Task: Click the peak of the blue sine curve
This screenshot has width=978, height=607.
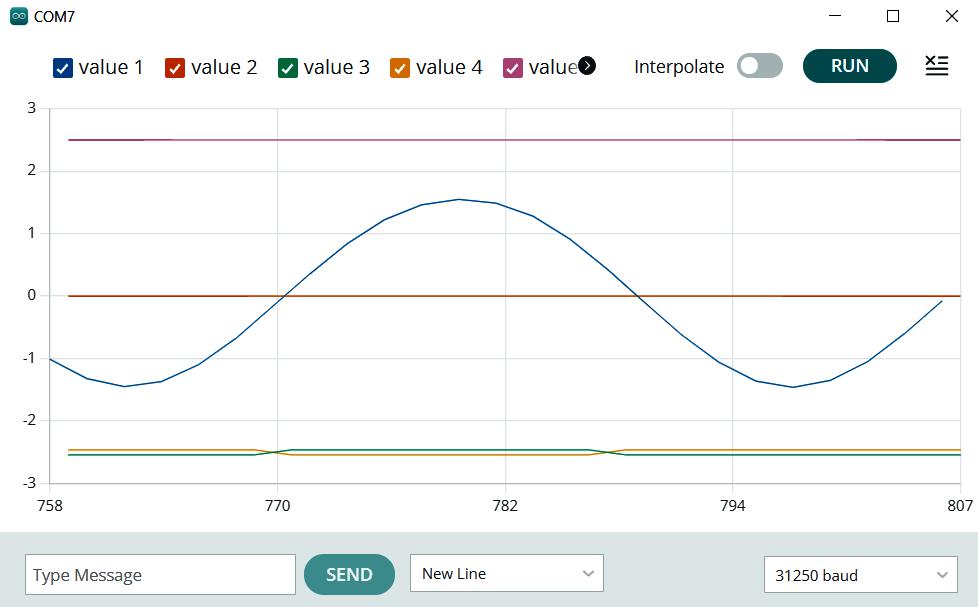Action: point(458,199)
